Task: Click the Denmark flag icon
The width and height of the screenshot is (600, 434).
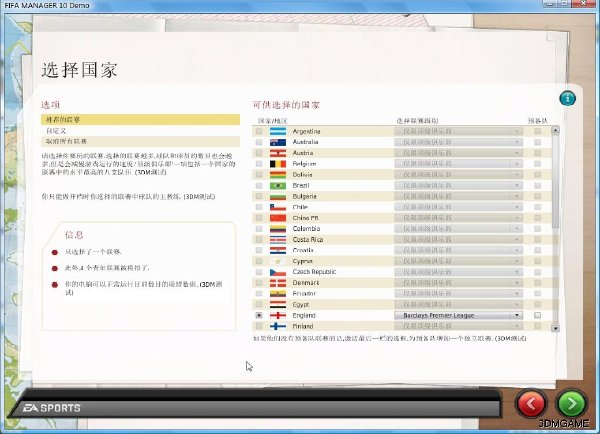Action: [x=278, y=283]
